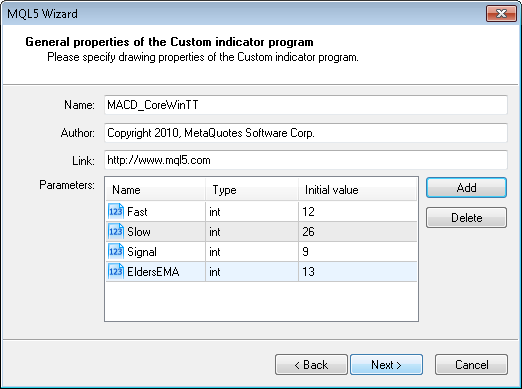Add a new parameter
This screenshot has width=522, height=389.
[x=466, y=188]
